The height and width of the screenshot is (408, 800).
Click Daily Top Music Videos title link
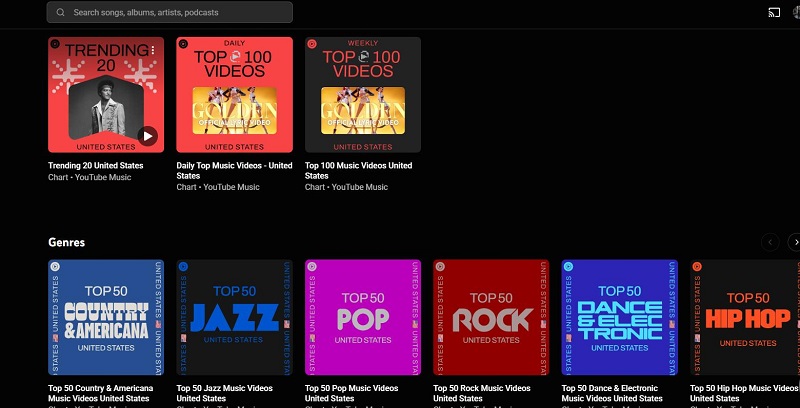pos(234,170)
